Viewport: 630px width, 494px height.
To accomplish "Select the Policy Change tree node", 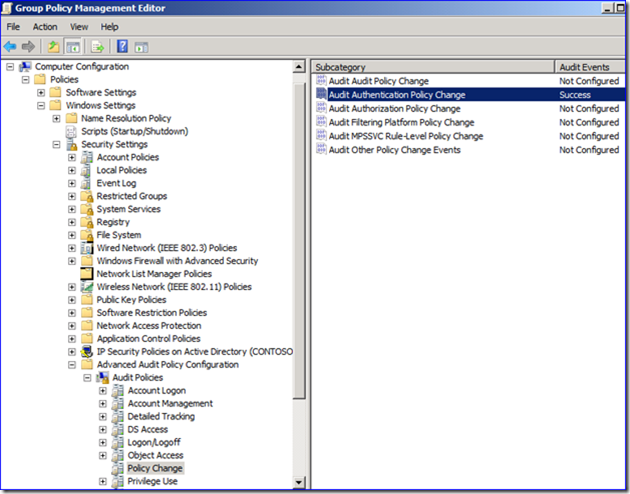I will pos(155,468).
